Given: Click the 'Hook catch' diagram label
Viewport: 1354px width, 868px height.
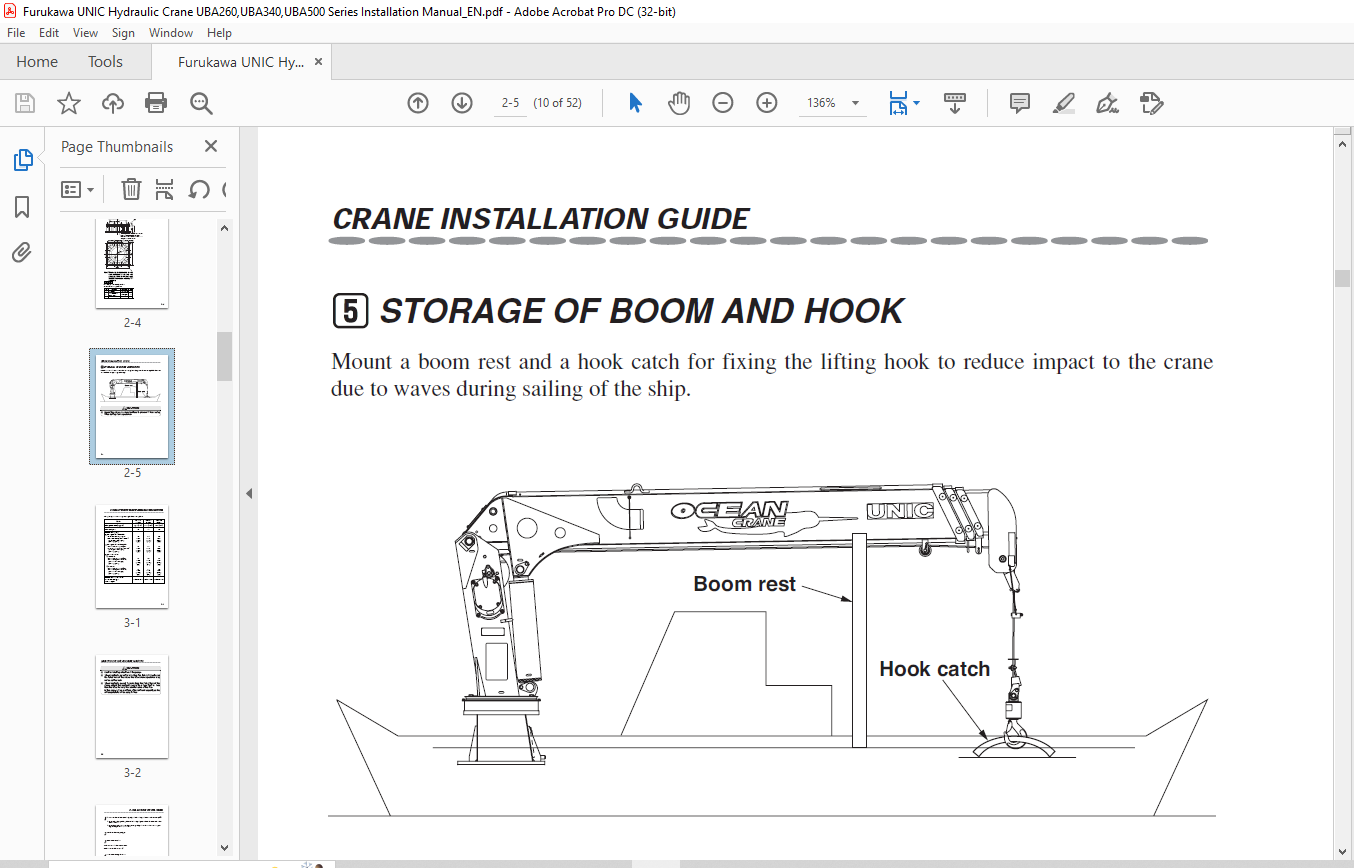Looking at the screenshot, I should coord(935,669).
